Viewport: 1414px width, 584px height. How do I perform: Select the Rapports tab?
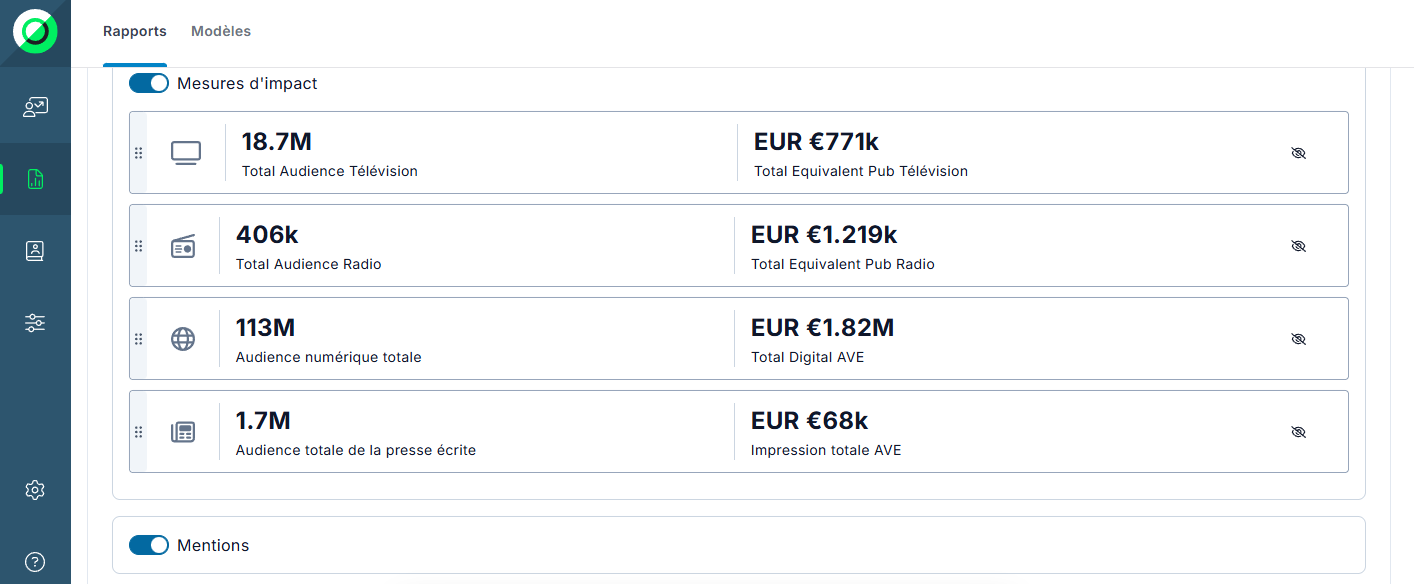[135, 32]
